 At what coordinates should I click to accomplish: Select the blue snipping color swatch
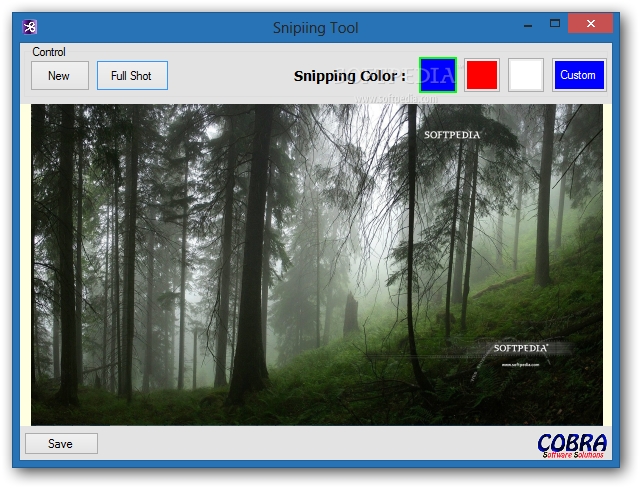point(438,75)
